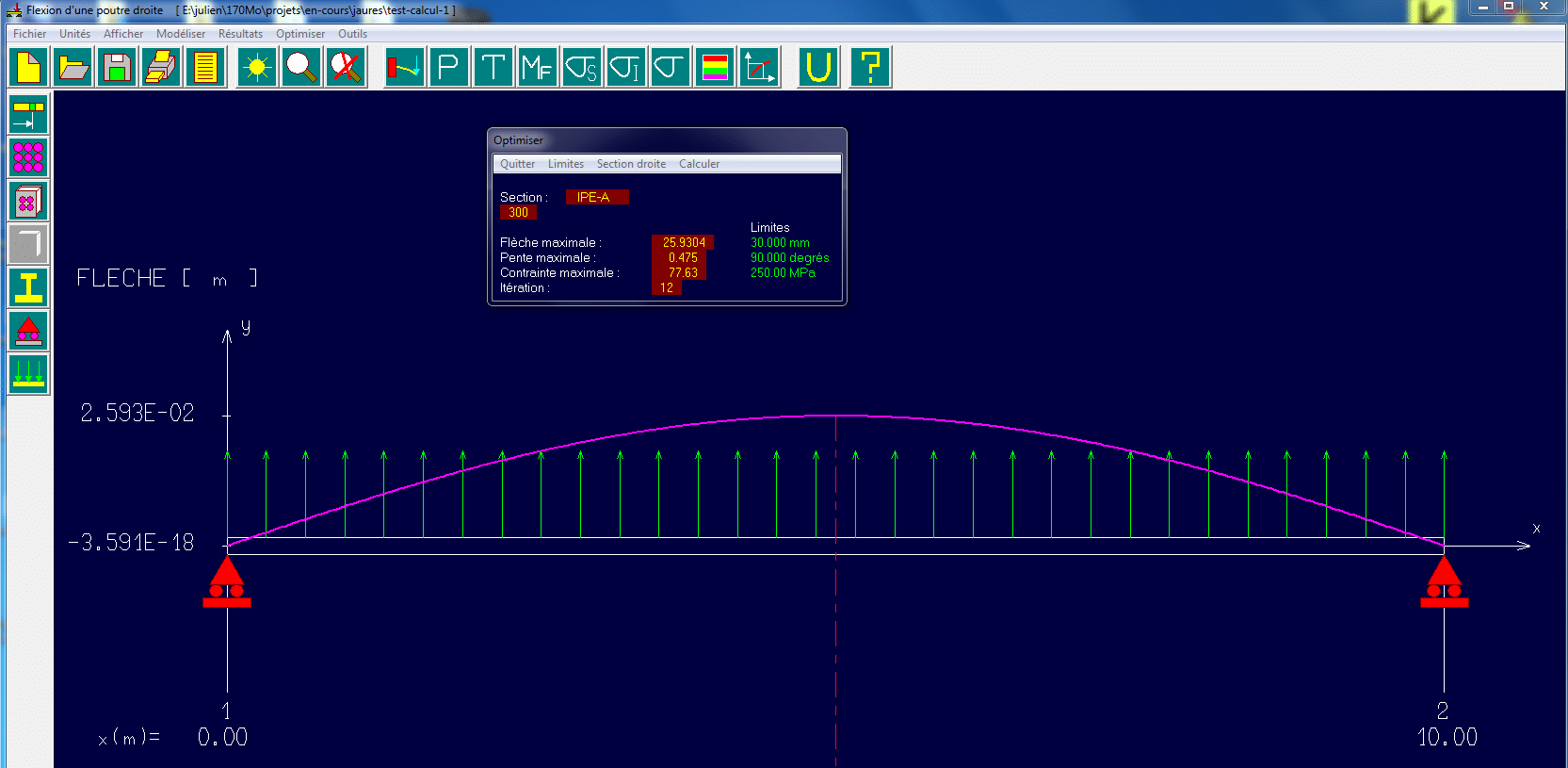The image size is (1568, 768).
Task: Open the yellow data listing icon
Action: 205,68
